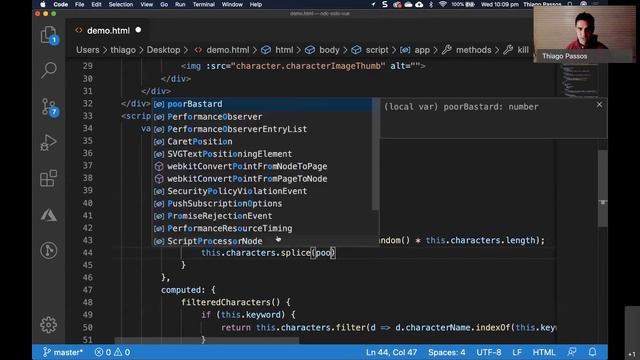Click thiago in the breadcrumb
640x360 pixels.
point(123,50)
